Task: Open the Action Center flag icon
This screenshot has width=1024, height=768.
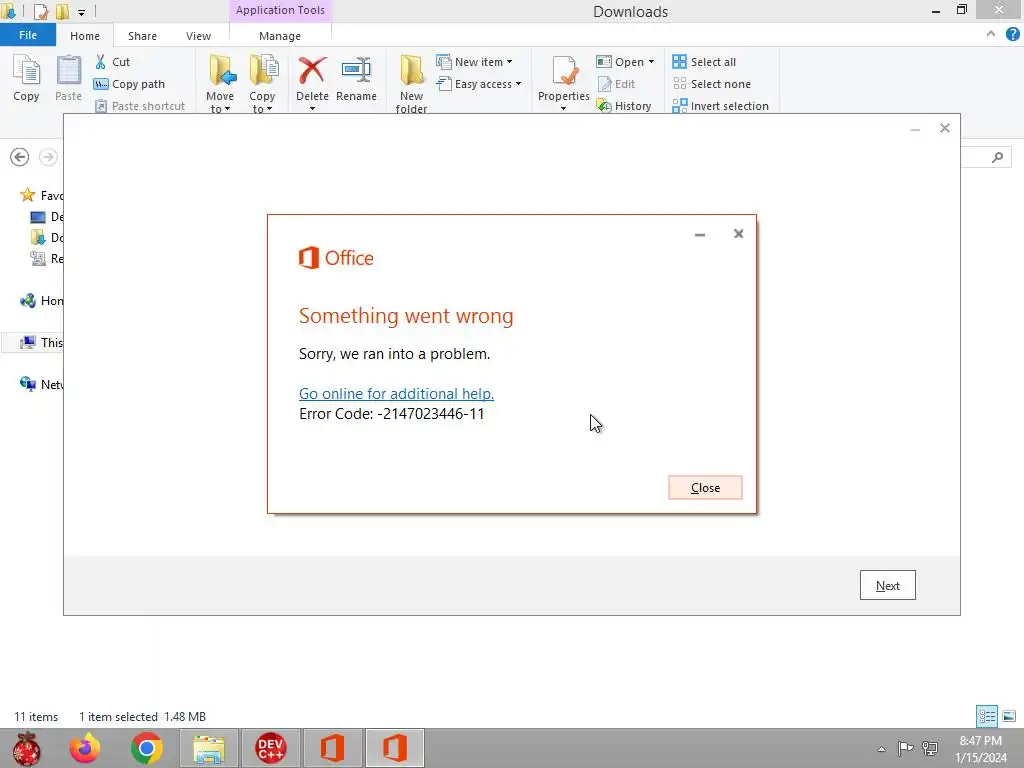Action: (x=905, y=748)
